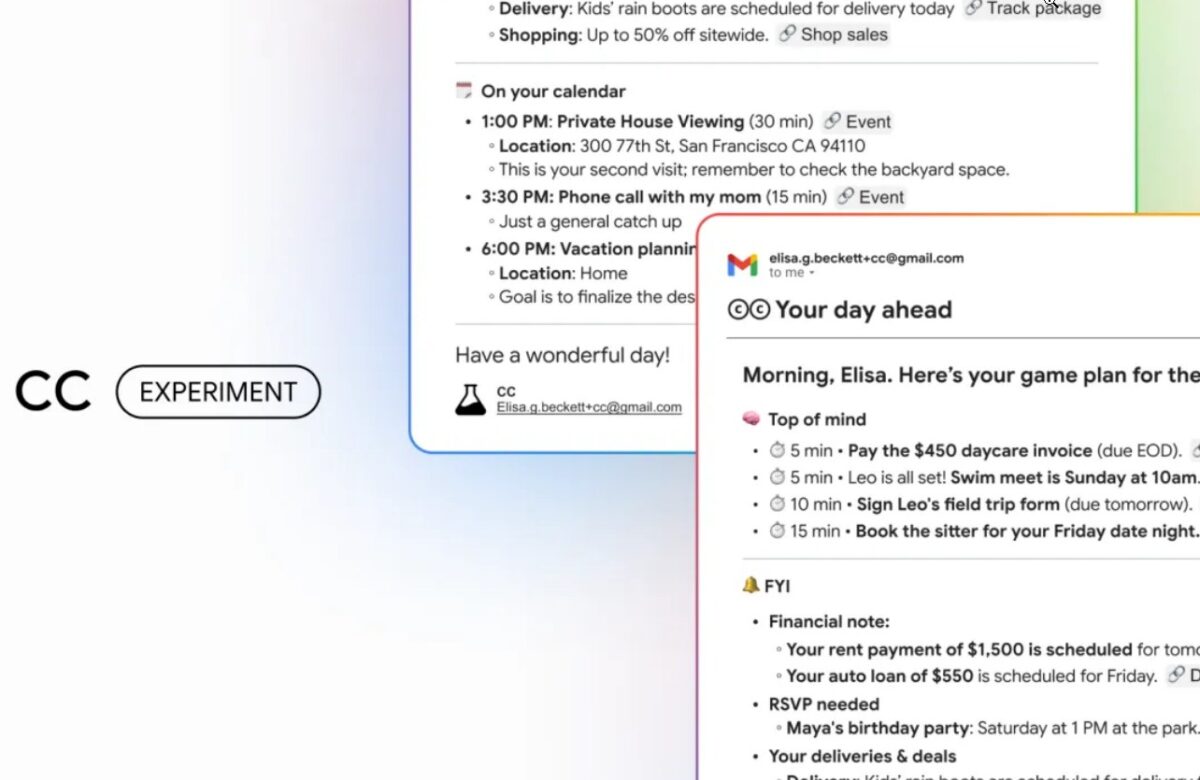This screenshot has width=1200, height=780.
Task: Click the bell icon next to FYI
Action: click(751, 586)
